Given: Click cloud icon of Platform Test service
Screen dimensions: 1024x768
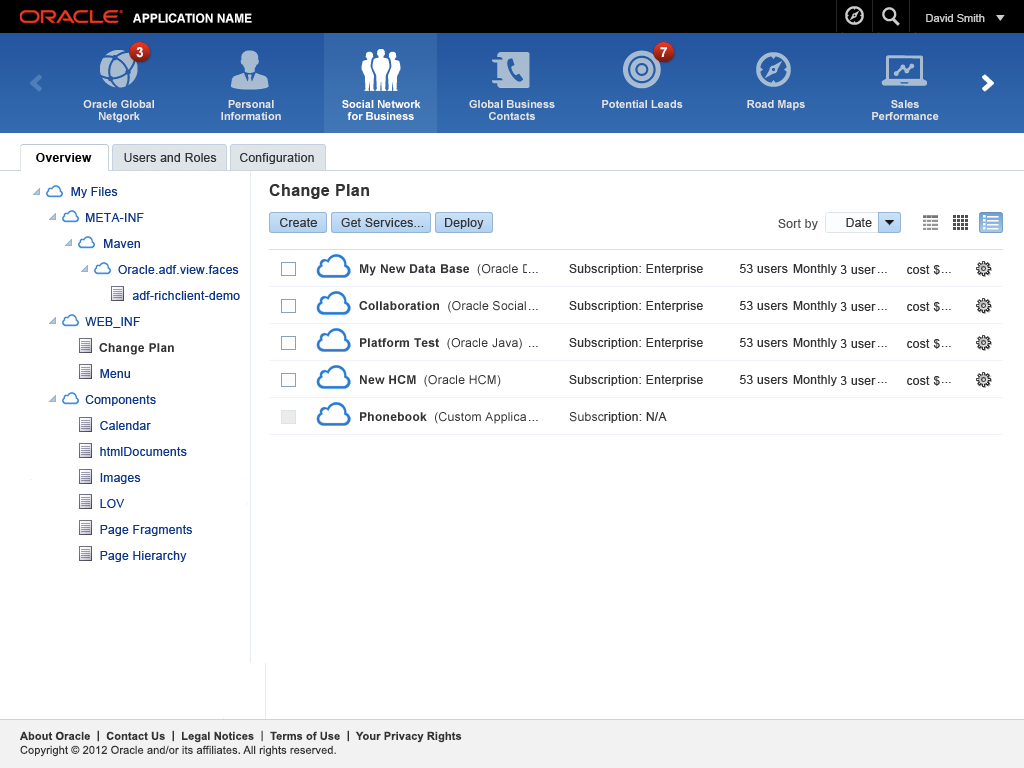Looking at the screenshot, I should 333,342.
